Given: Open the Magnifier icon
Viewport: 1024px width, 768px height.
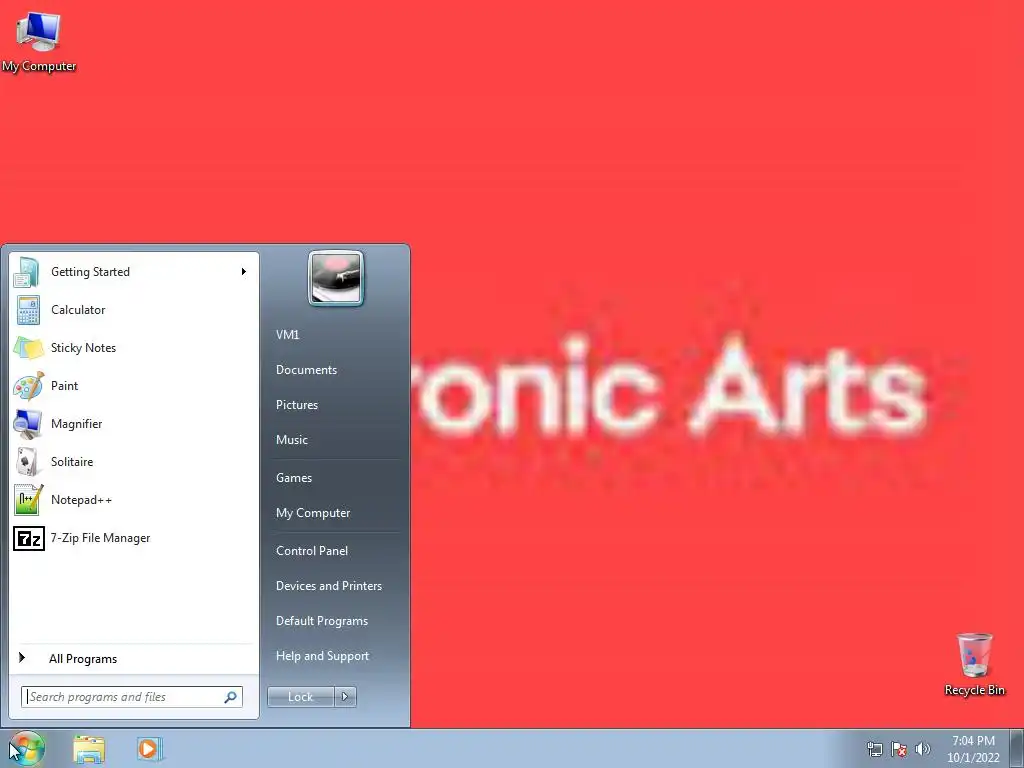Looking at the screenshot, I should coord(28,424).
